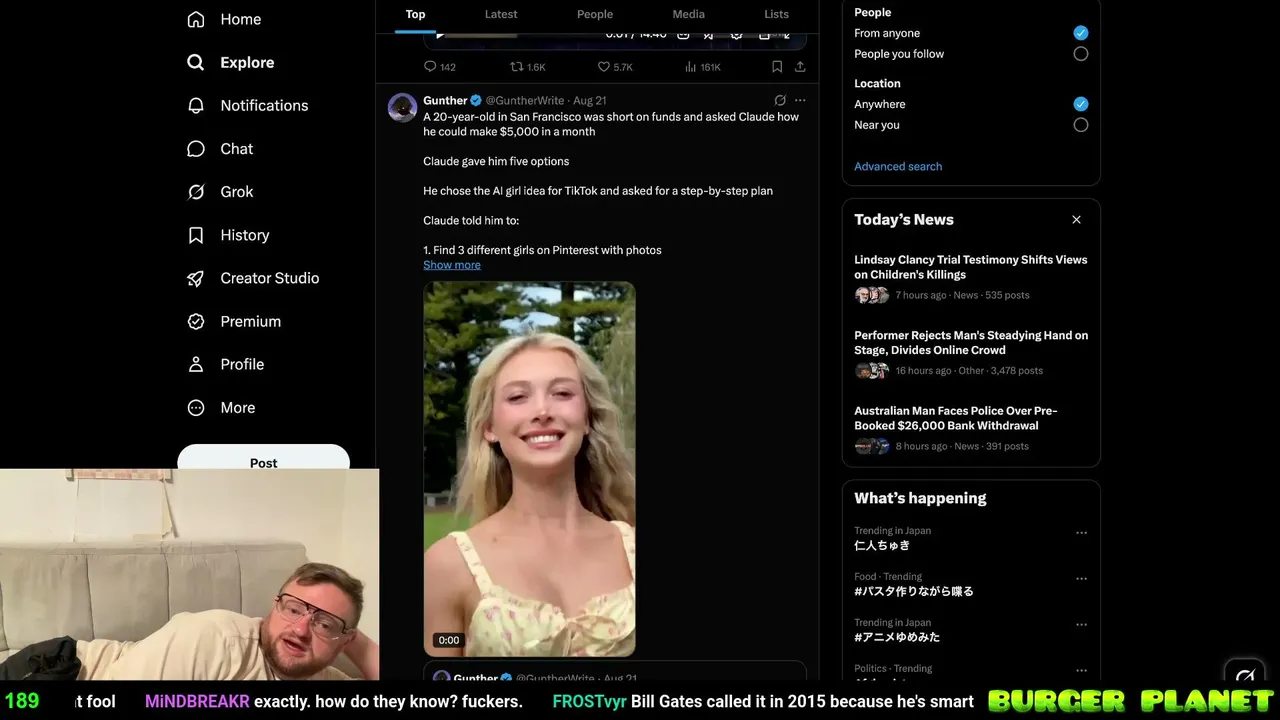Reply to the post with 142 replies
1280x720 pixels.
(439, 67)
